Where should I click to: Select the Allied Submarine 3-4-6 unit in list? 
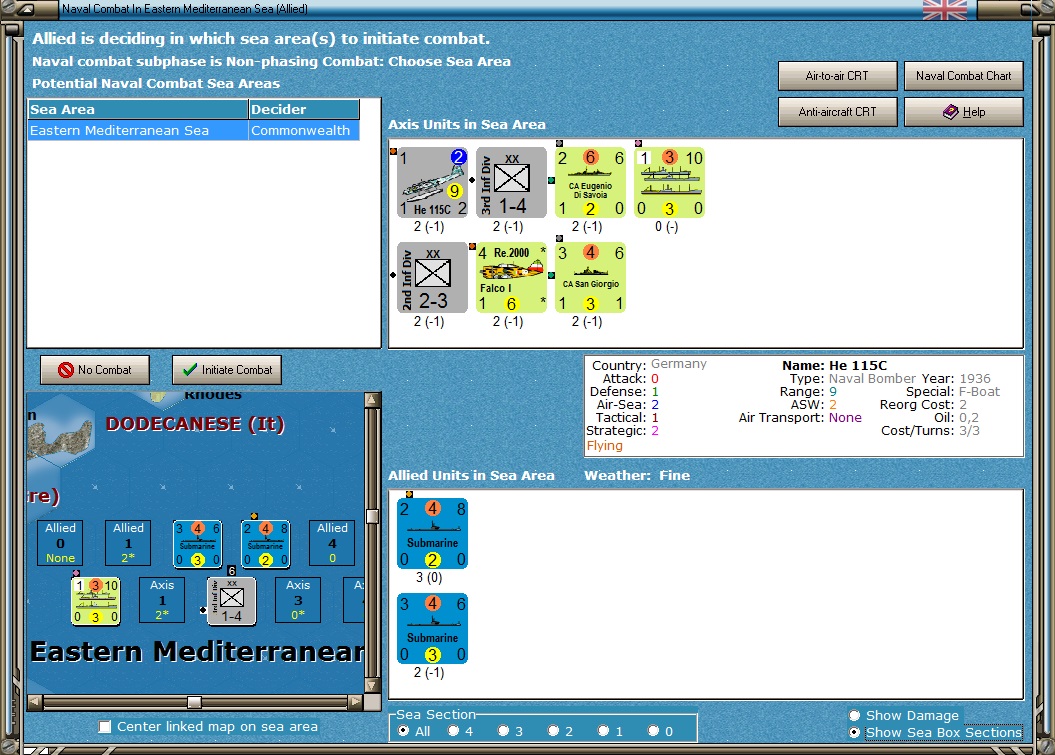[x=432, y=628]
